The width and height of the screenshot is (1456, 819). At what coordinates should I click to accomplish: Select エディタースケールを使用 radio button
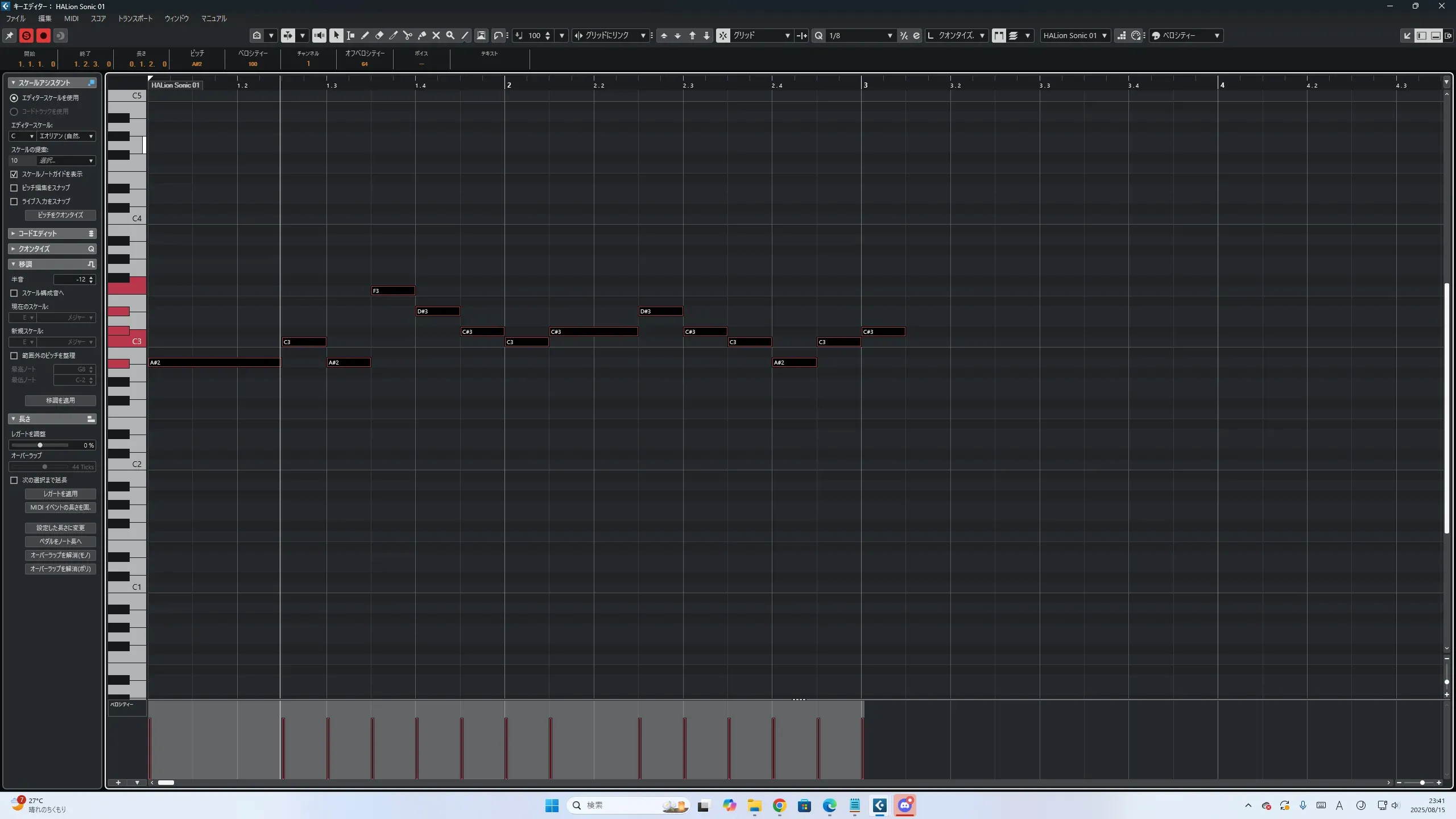tap(14, 98)
